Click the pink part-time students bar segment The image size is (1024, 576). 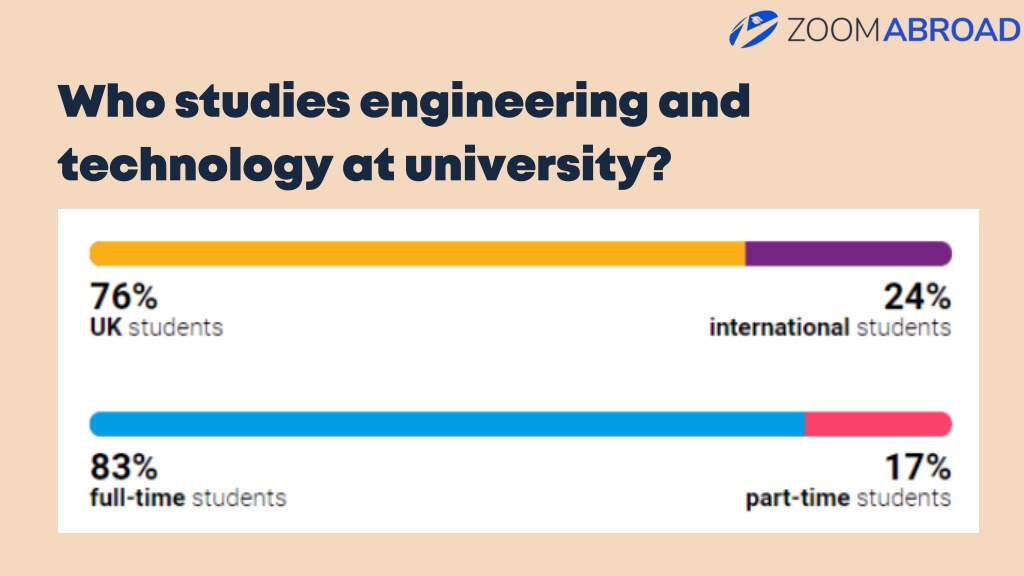pos(878,424)
